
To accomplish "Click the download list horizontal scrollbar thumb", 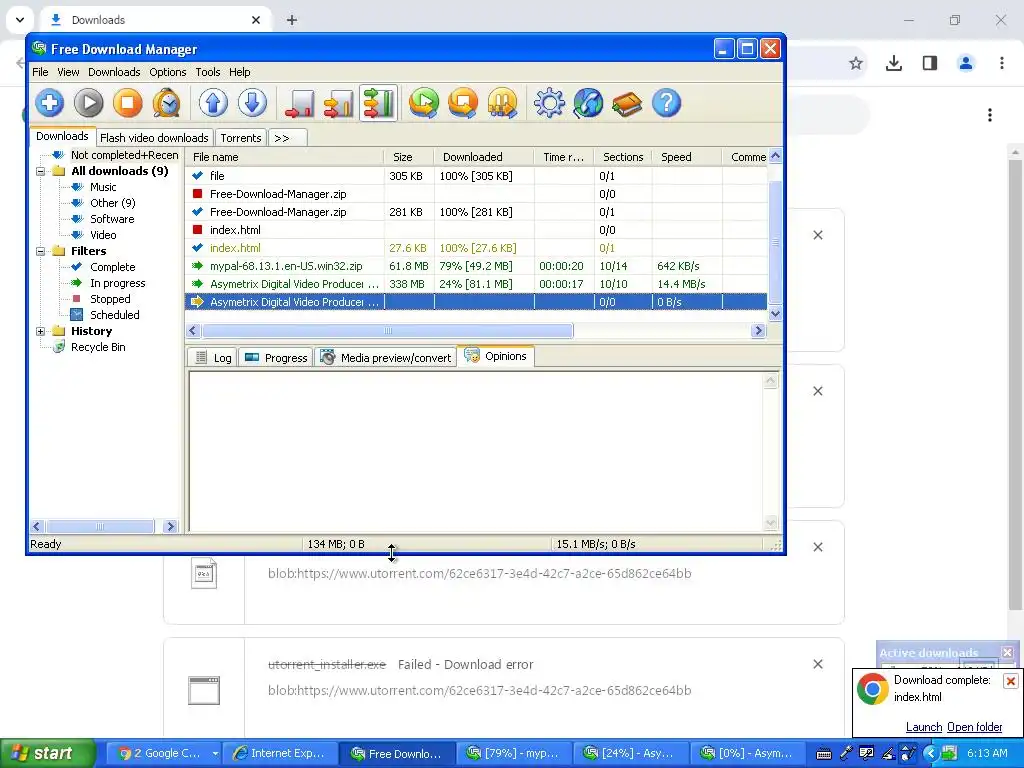I will 387,331.
